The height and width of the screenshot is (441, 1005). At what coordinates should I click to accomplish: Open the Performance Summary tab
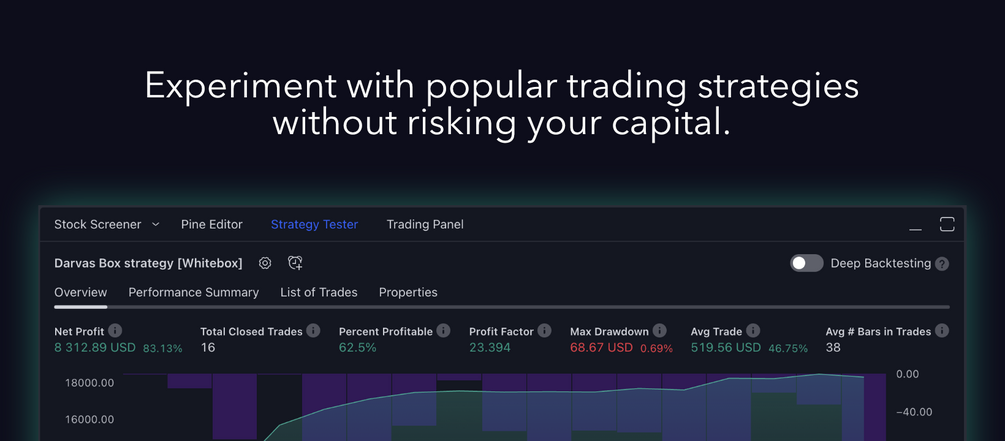[x=194, y=293]
